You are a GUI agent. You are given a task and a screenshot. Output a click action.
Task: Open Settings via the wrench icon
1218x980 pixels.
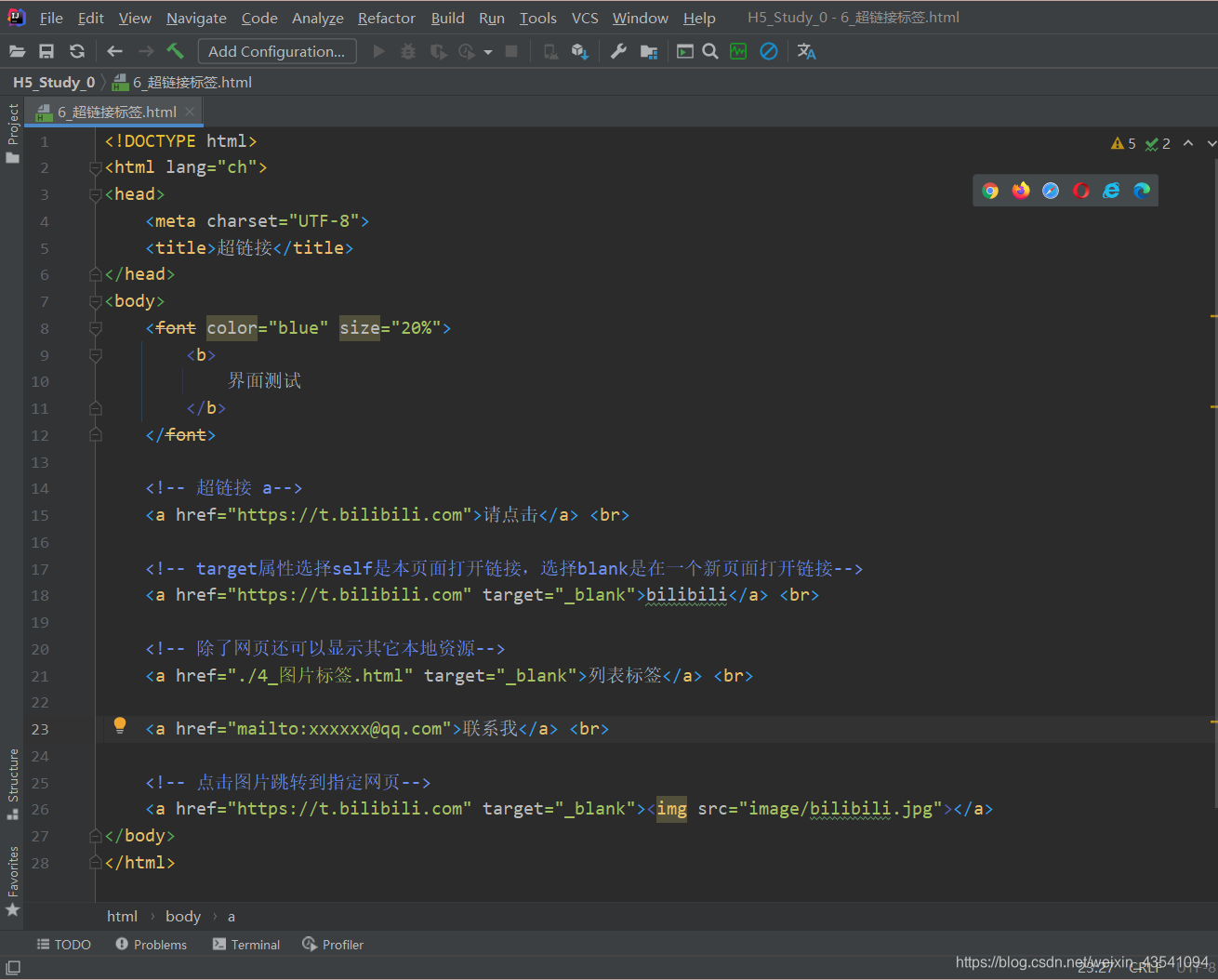point(618,51)
